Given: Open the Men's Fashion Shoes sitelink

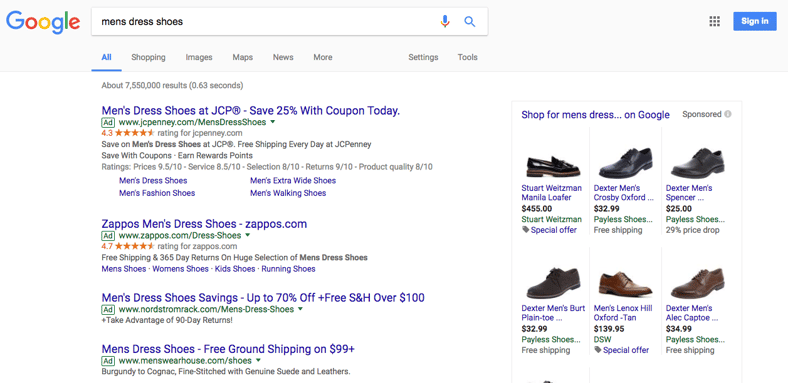Looking at the screenshot, I should coord(157,193).
